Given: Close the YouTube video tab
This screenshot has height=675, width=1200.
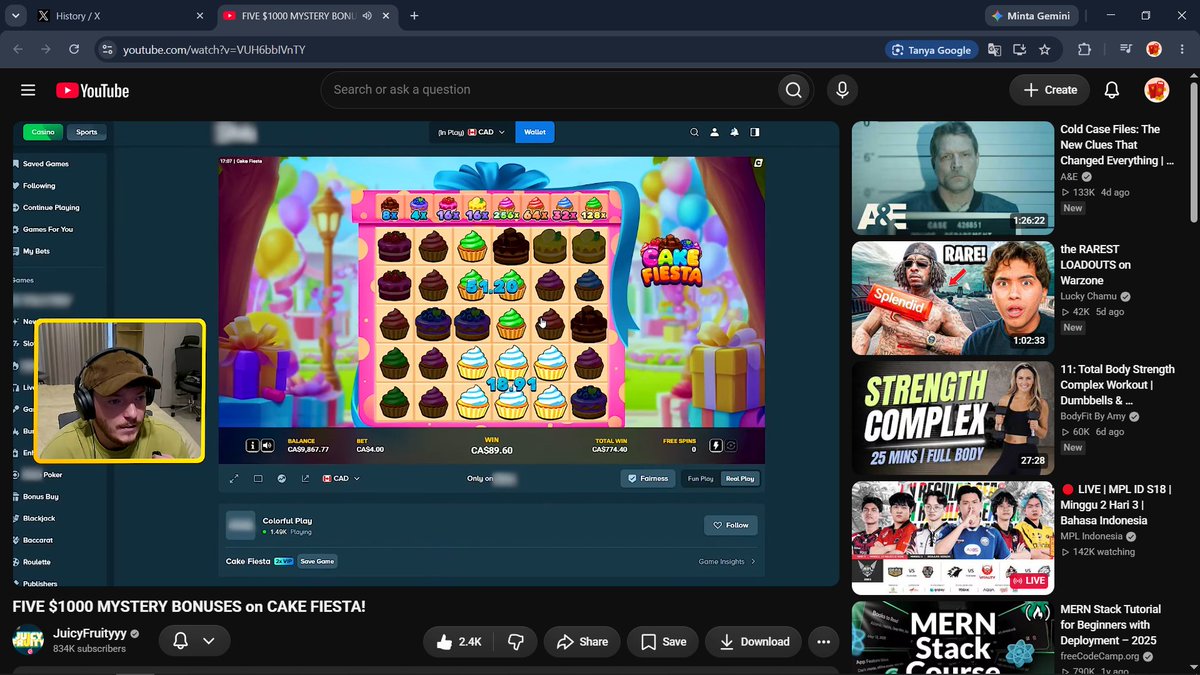Looking at the screenshot, I should coord(388,16).
